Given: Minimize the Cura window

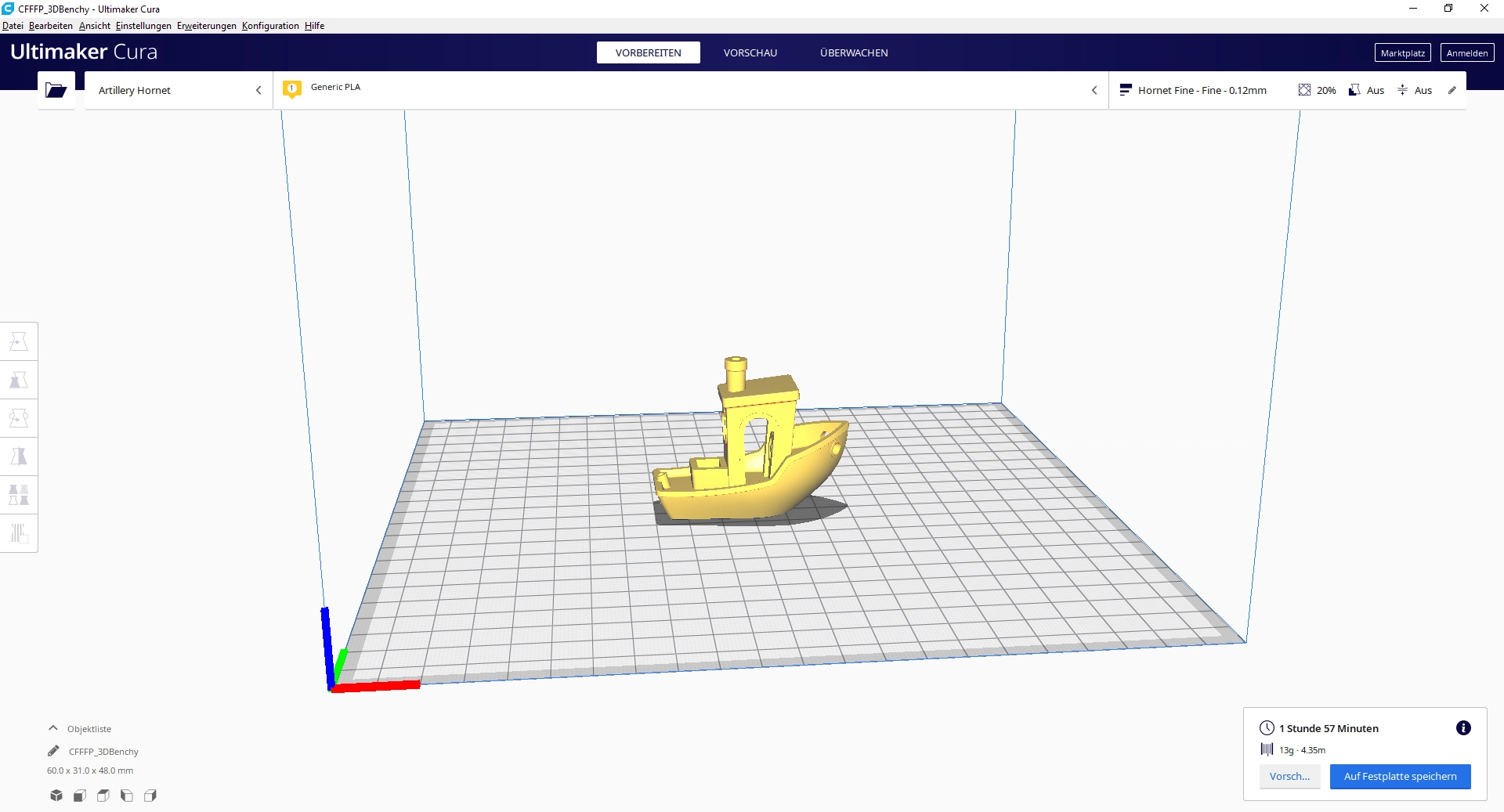Looking at the screenshot, I should (x=1413, y=9).
